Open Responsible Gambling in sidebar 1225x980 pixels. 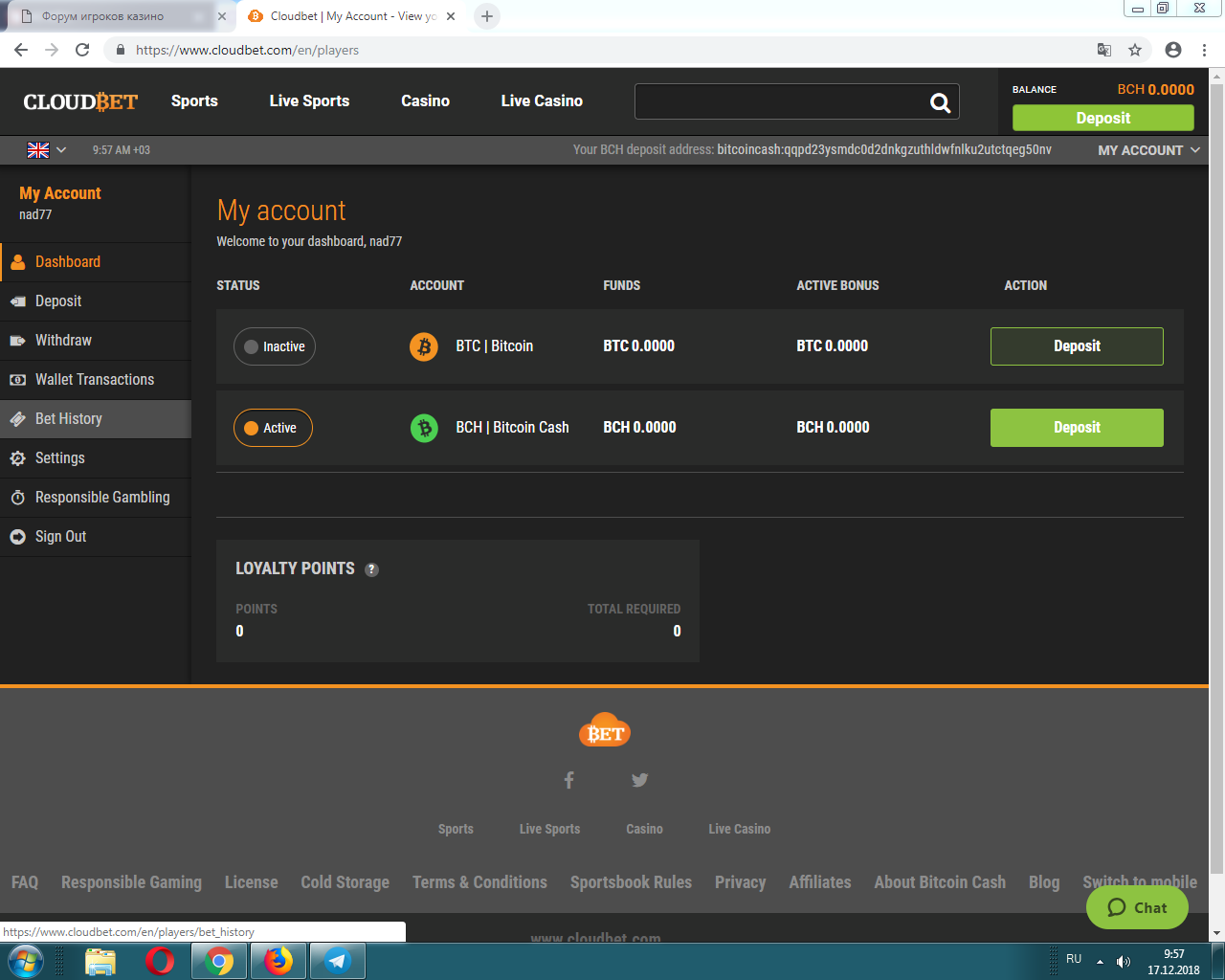[x=96, y=498]
